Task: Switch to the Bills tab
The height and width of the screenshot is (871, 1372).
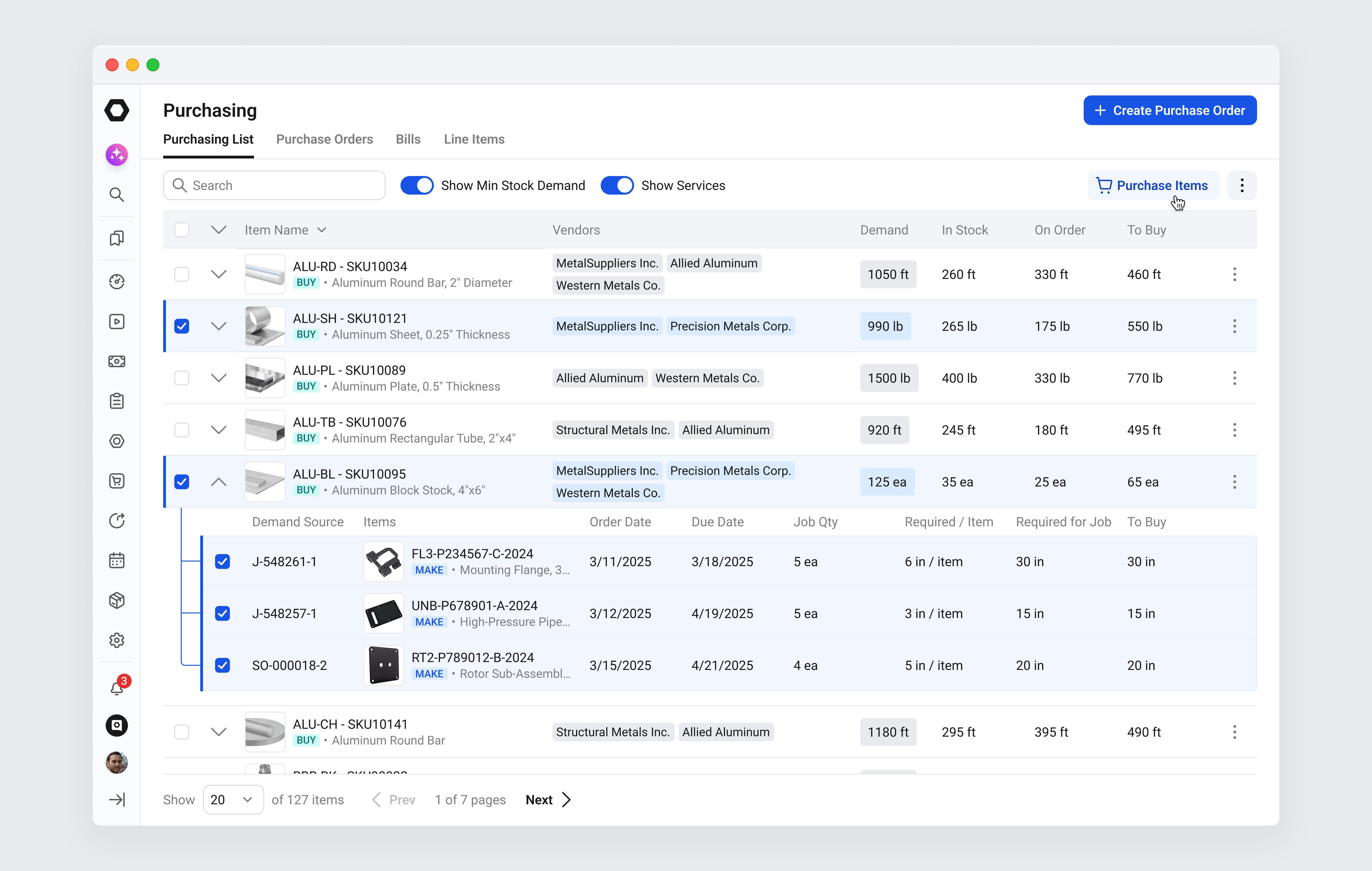Action: point(408,139)
